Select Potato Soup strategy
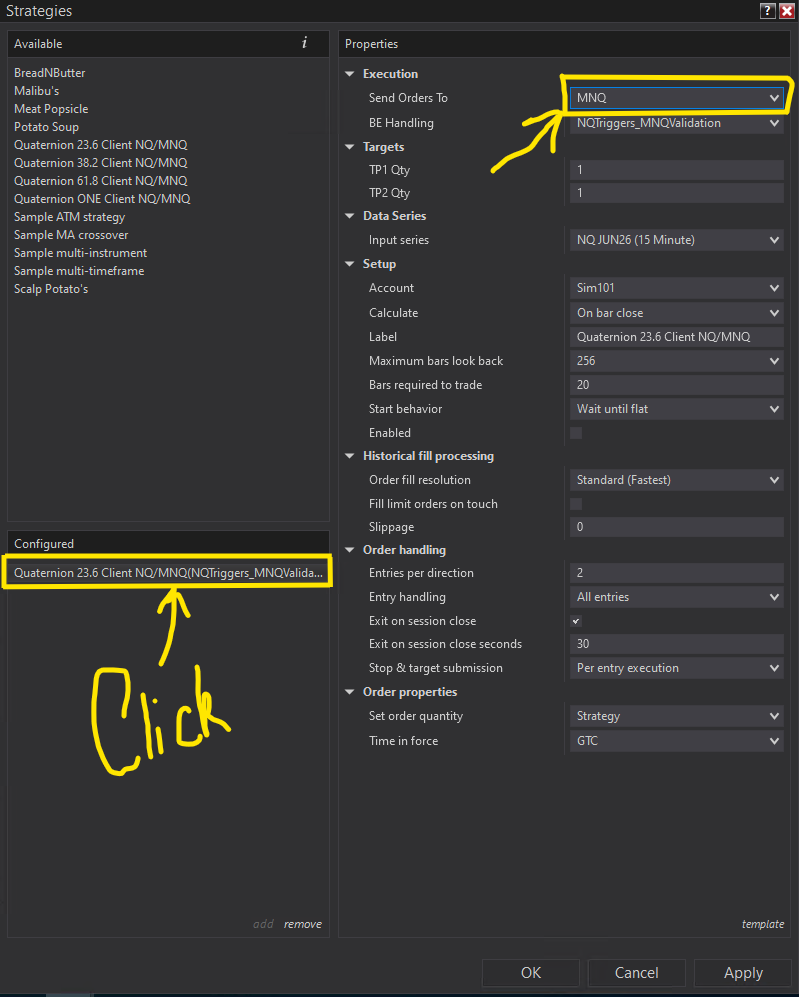This screenshot has height=997, width=799. (46, 127)
